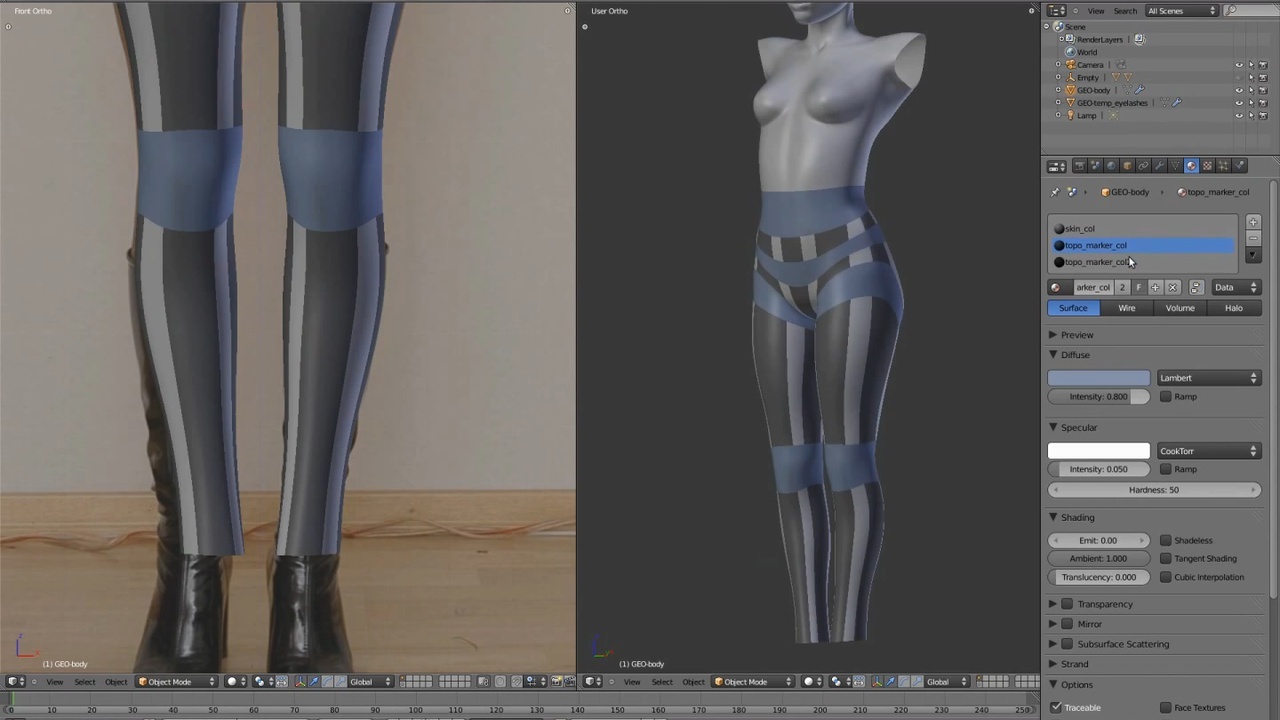Toggle visibility eye for Camera in outliner
This screenshot has width=1280, height=720.
(1239, 65)
